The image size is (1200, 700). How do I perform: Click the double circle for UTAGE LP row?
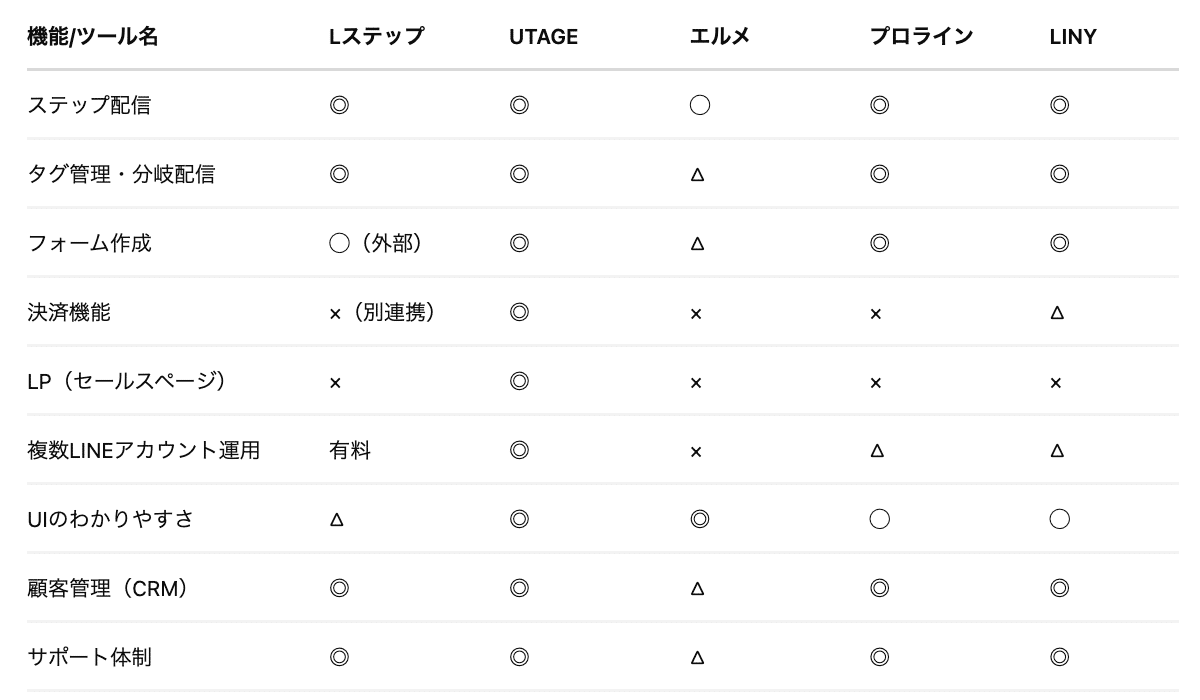519,381
